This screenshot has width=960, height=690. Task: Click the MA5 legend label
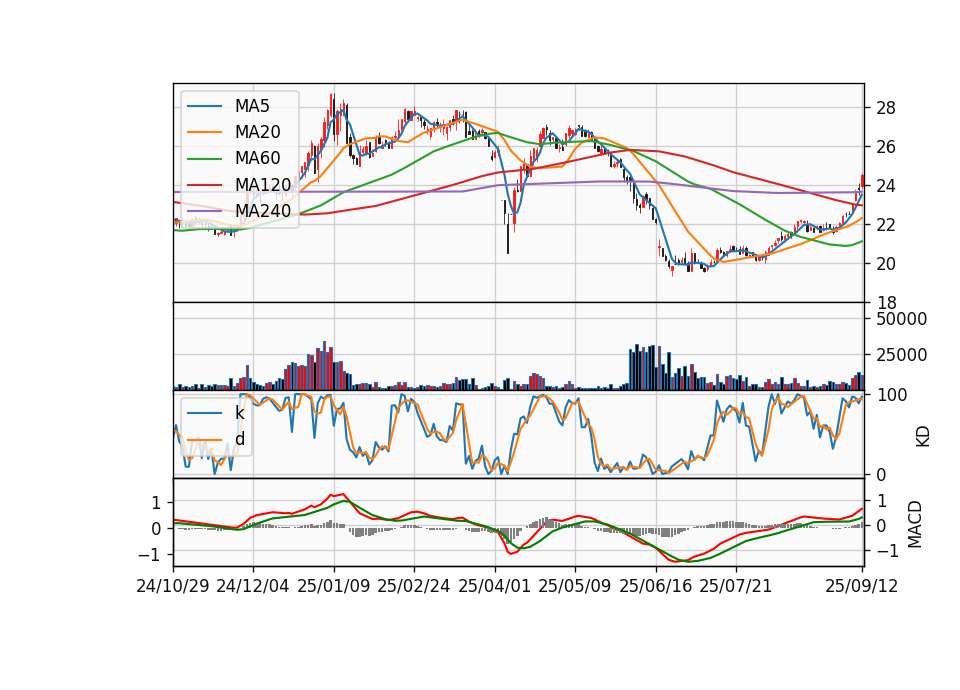[252, 106]
